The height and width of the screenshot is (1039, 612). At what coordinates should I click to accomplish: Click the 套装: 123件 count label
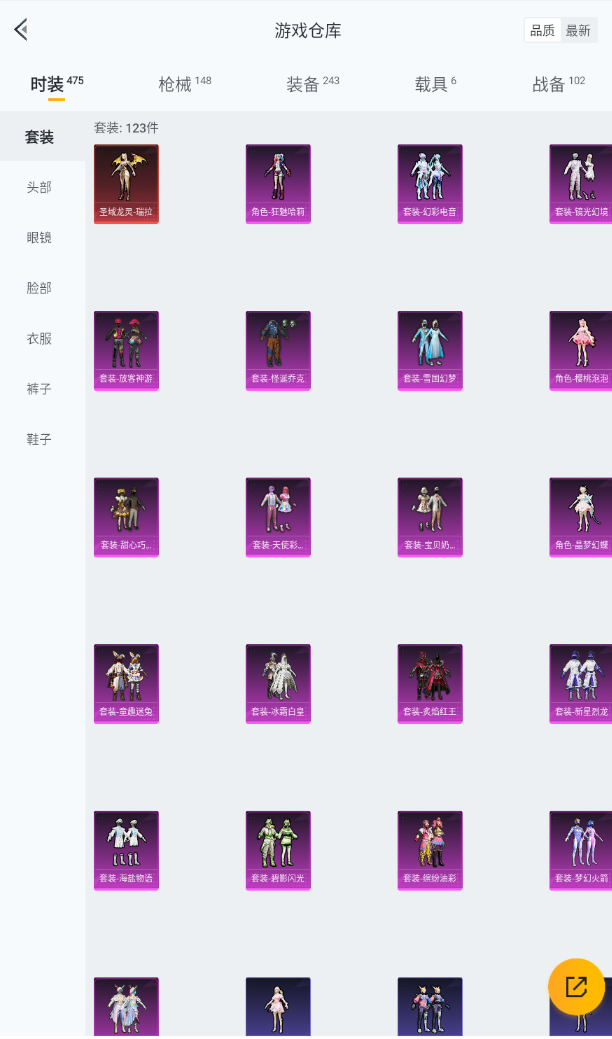point(127,128)
